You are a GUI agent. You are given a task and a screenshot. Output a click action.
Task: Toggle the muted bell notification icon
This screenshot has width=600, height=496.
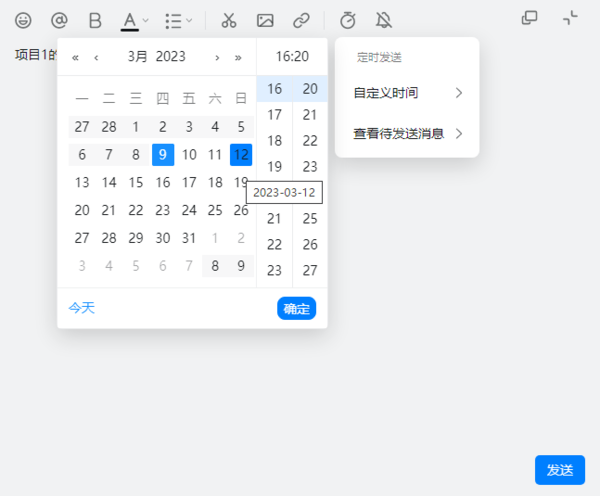[384, 20]
